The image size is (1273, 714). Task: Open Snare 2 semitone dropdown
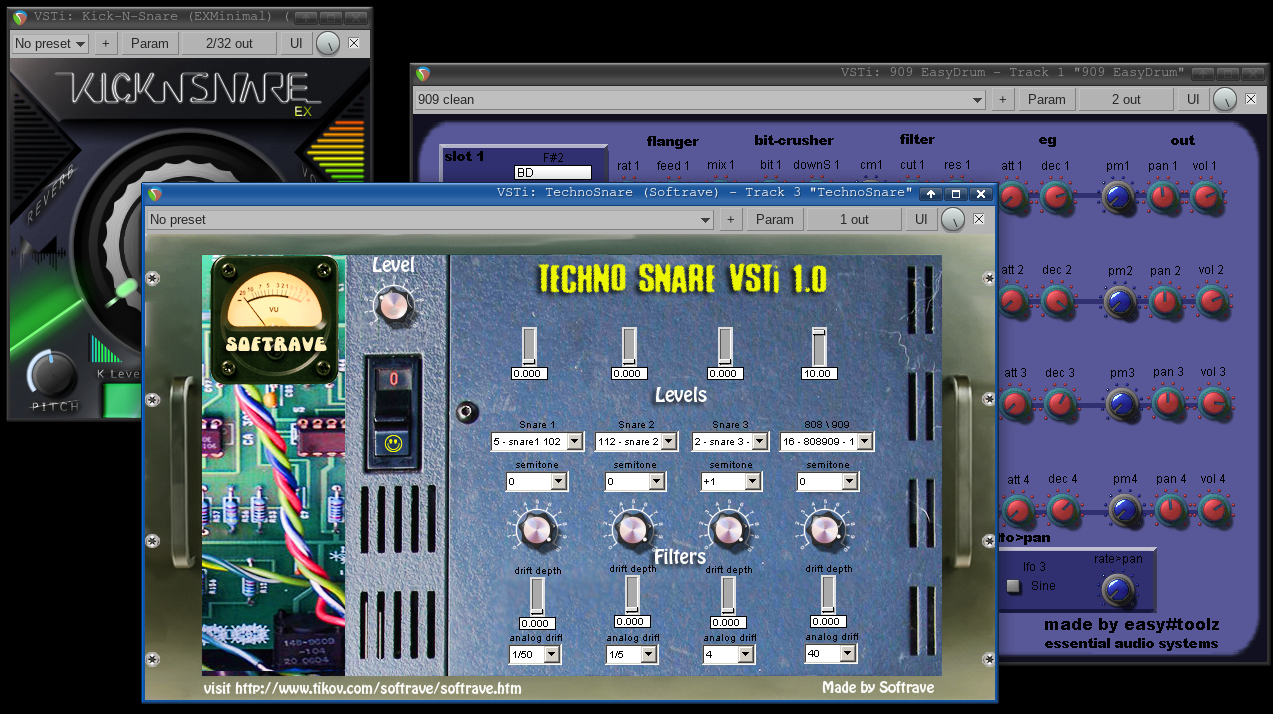635,482
